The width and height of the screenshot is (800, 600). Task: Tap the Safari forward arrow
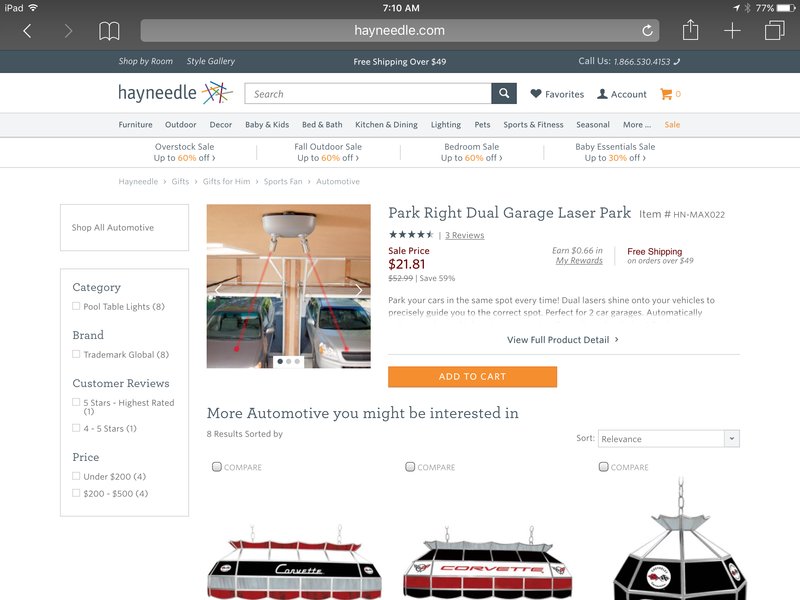pyautogui.click(x=68, y=31)
